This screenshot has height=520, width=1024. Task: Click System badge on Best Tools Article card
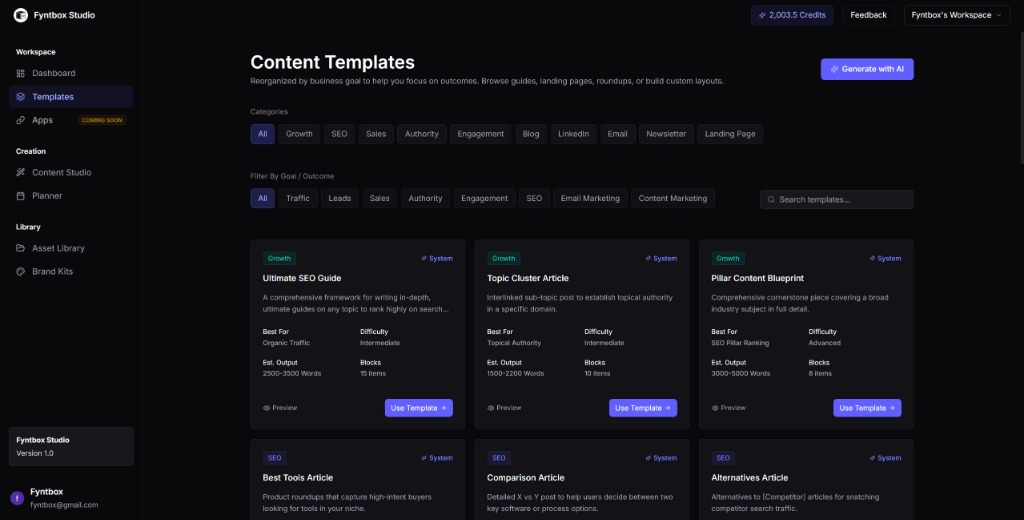(x=437, y=458)
